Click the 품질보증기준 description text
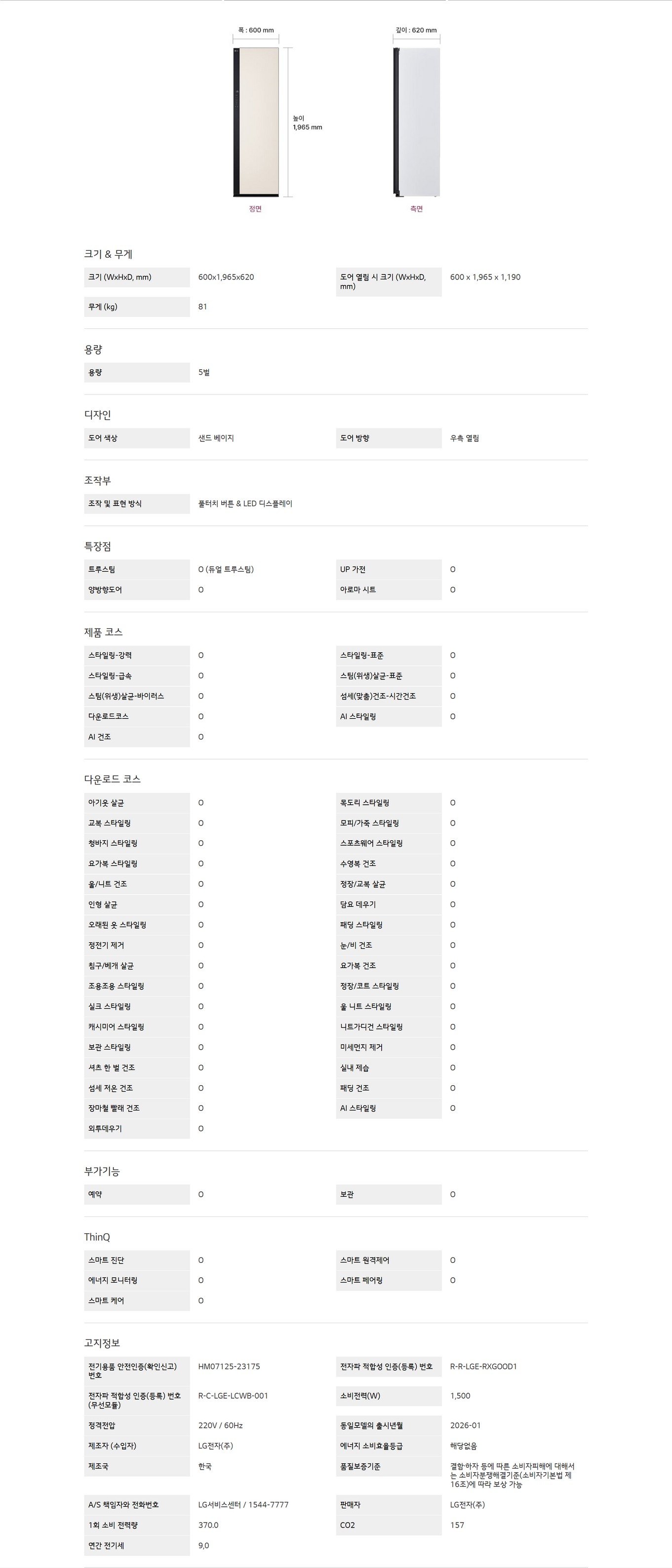This screenshot has height=1568, width=672. (513, 1476)
